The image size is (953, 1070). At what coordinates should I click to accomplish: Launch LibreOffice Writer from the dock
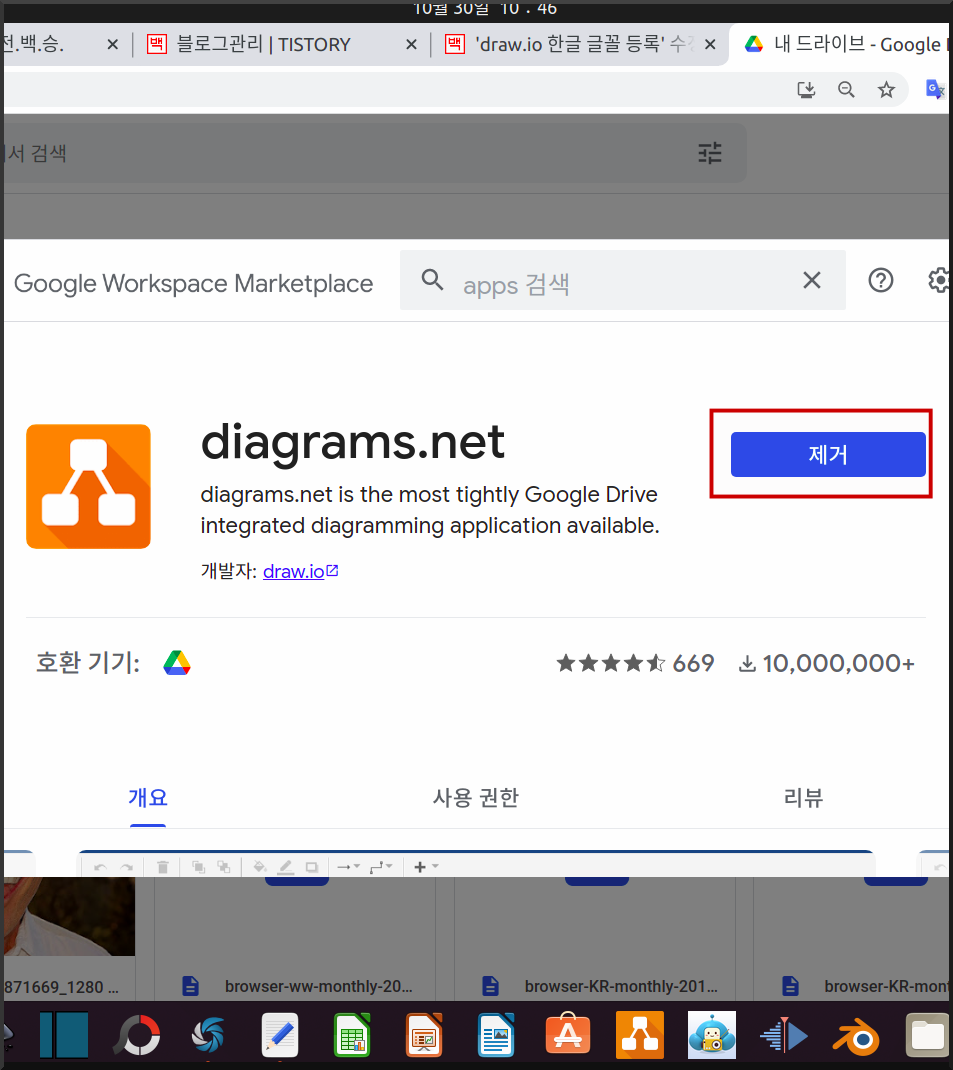coord(496,1035)
